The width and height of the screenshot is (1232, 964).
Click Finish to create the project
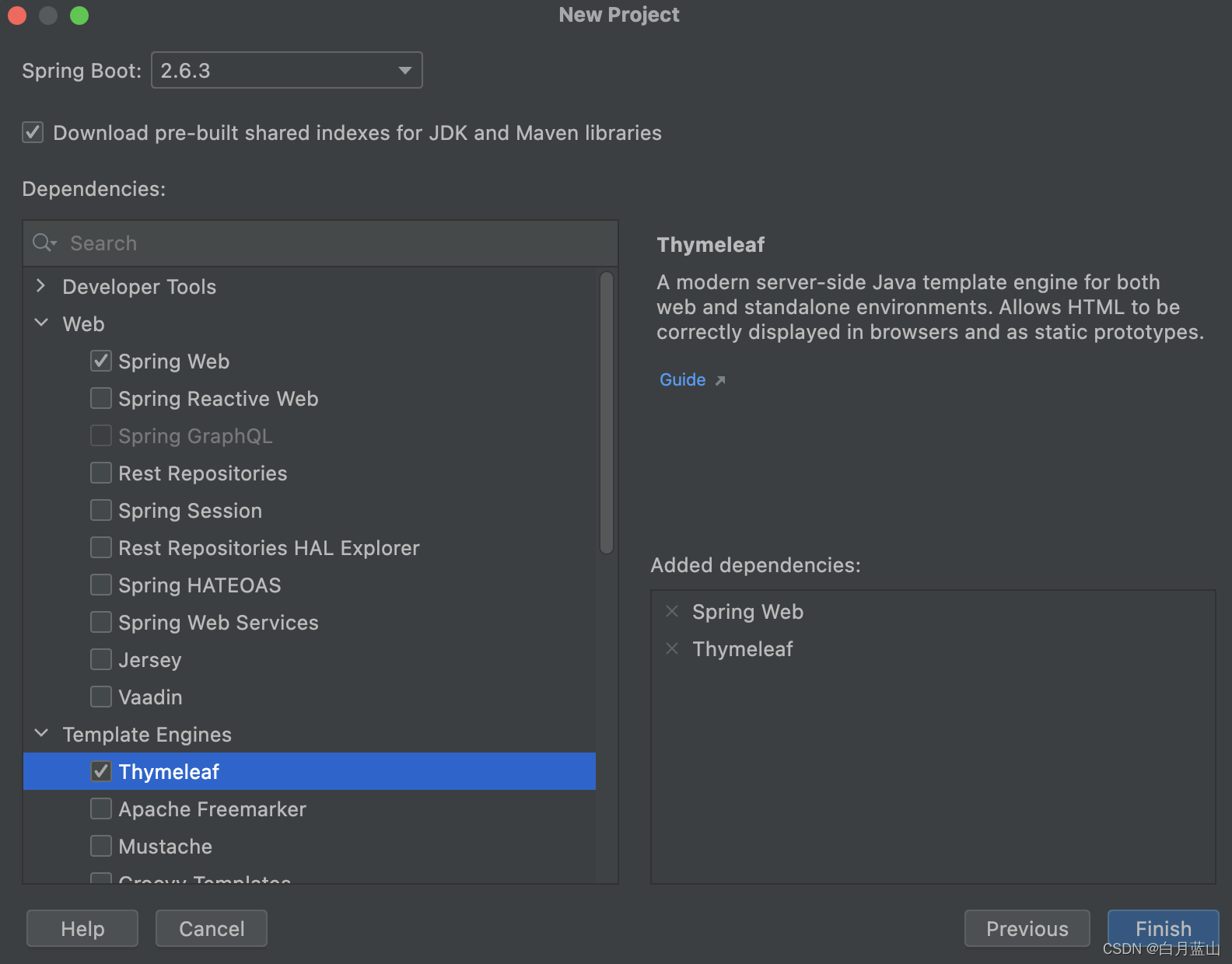click(1164, 929)
